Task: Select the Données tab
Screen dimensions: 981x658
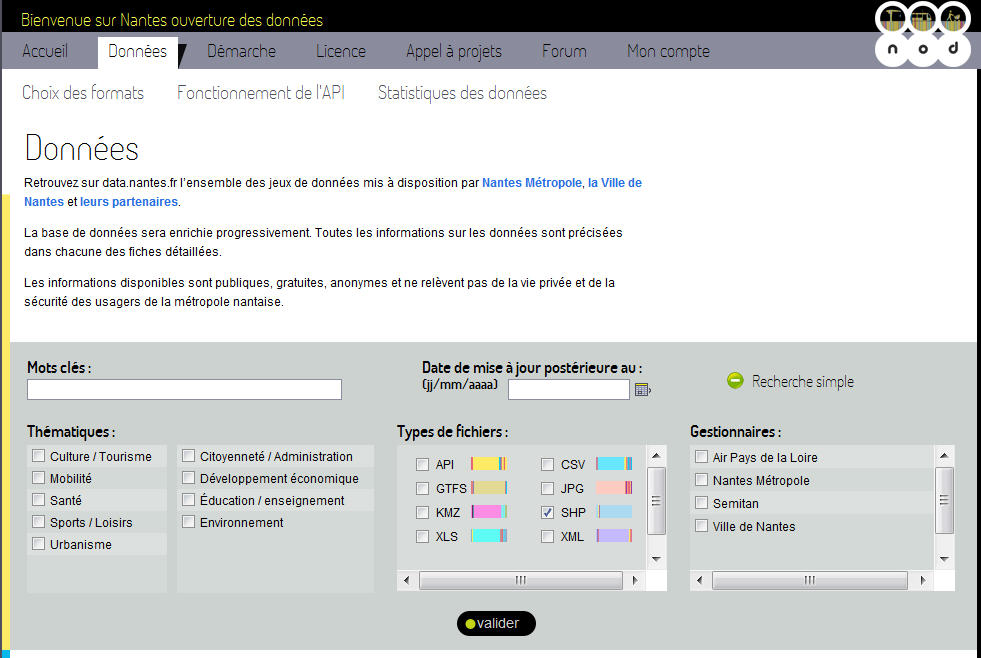Action: coord(138,51)
